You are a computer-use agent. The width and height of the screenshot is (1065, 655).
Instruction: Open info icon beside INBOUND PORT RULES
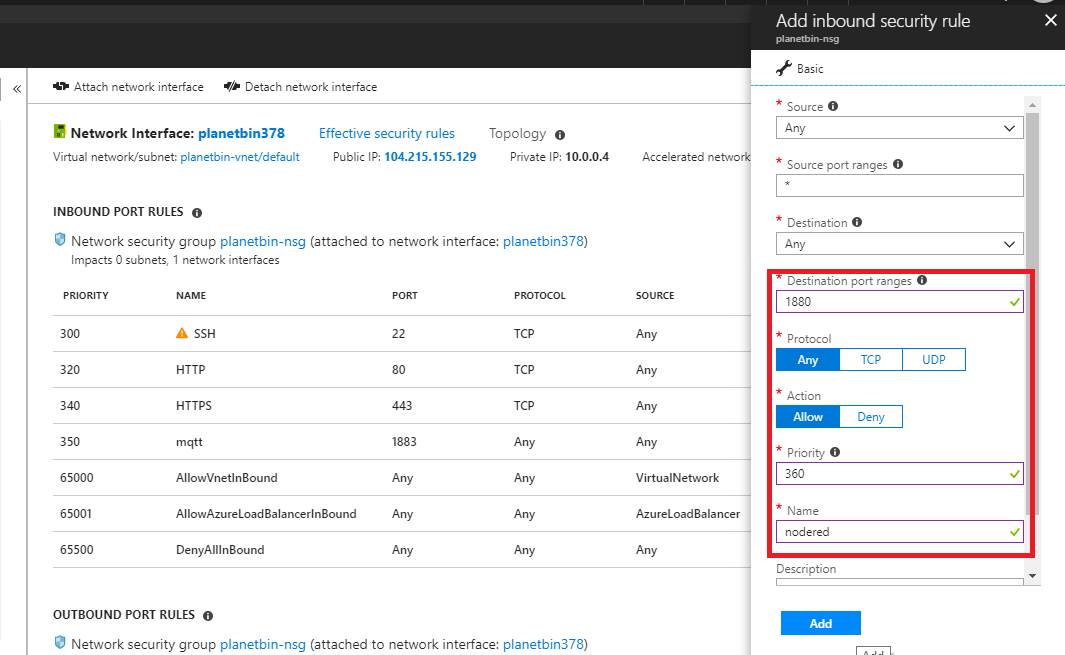tap(197, 213)
